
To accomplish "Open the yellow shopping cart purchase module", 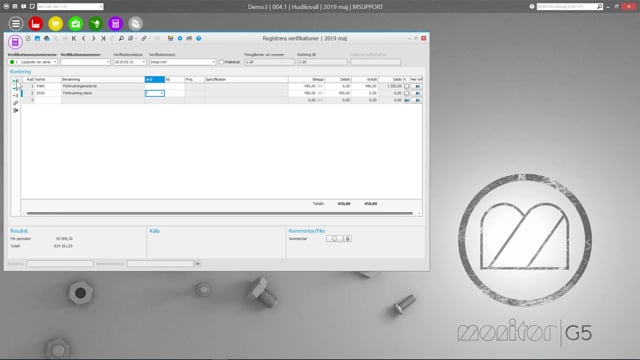I will click(56, 24).
